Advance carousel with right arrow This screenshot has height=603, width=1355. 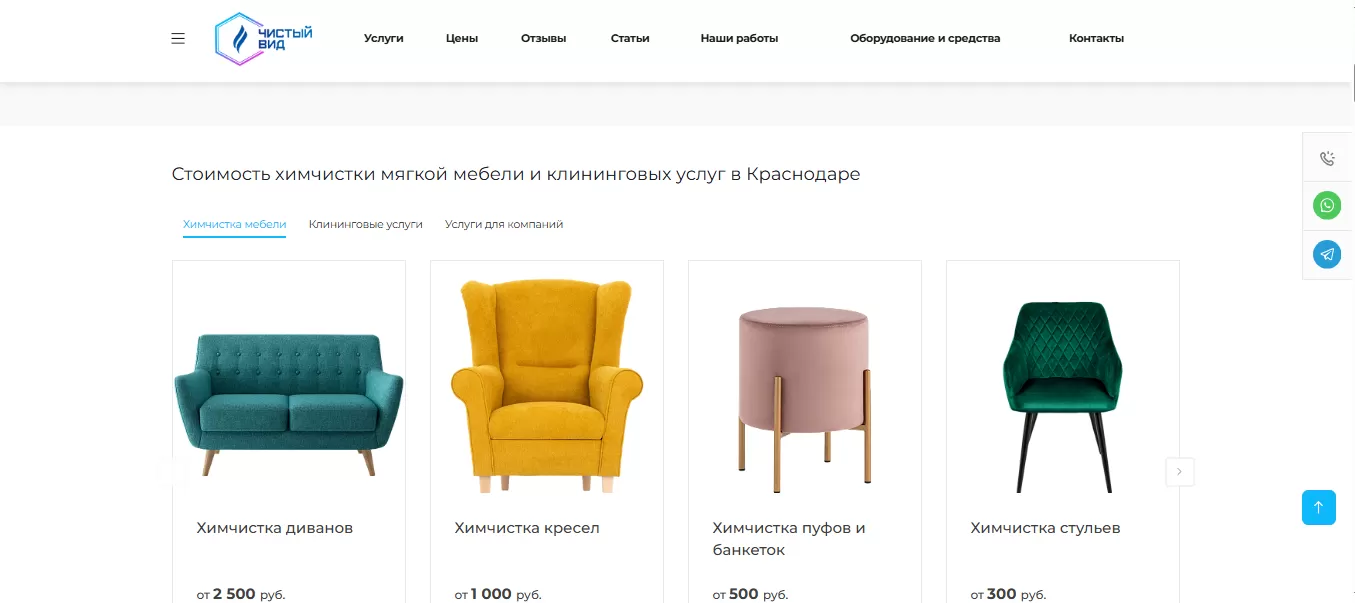click(1180, 471)
